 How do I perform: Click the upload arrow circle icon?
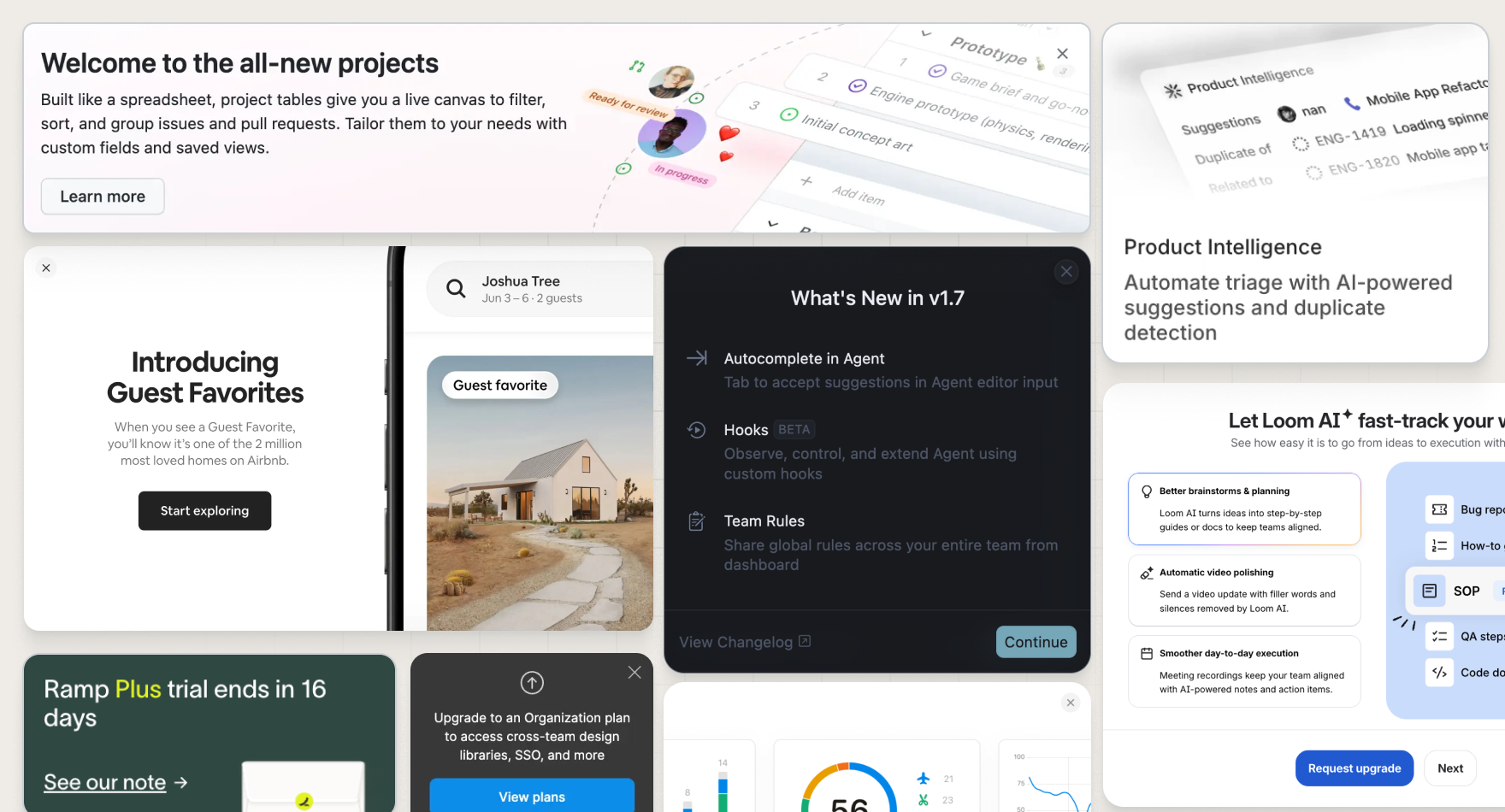tap(532, 683)
